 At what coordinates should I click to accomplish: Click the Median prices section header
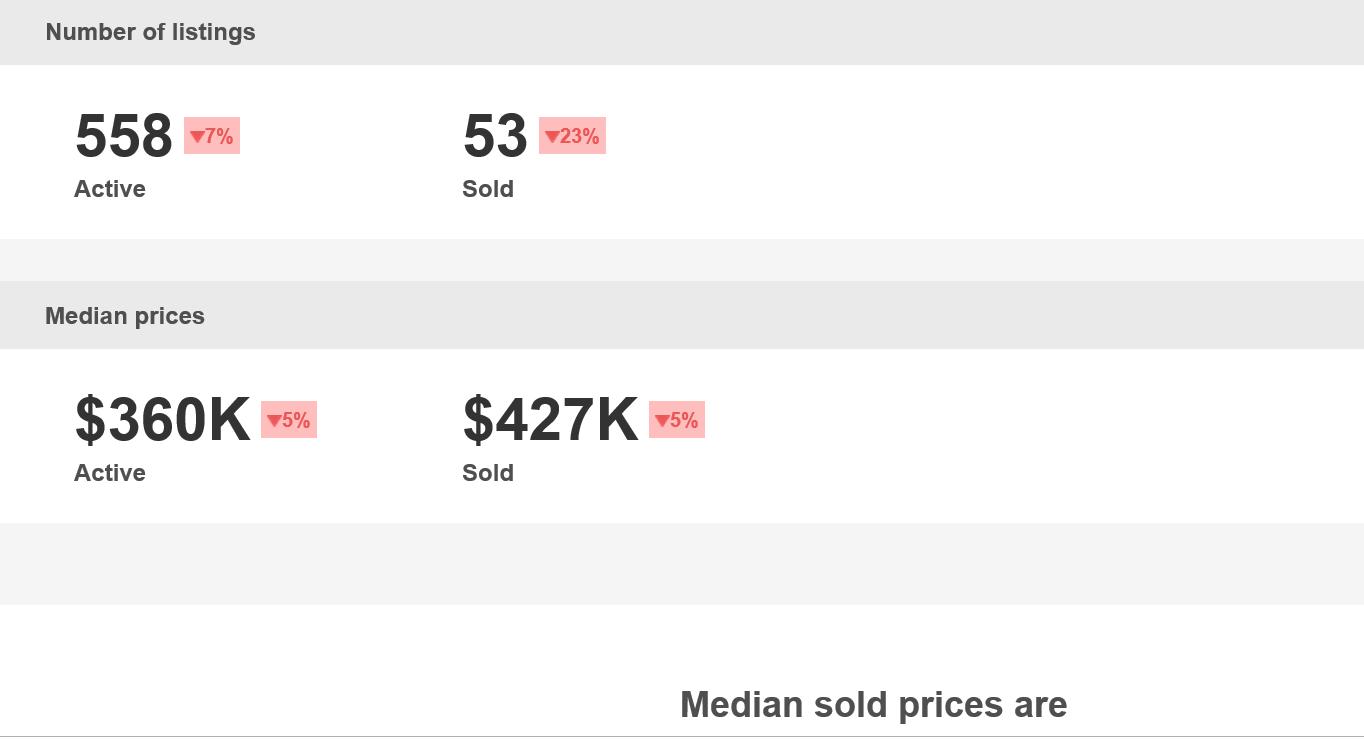125,316
